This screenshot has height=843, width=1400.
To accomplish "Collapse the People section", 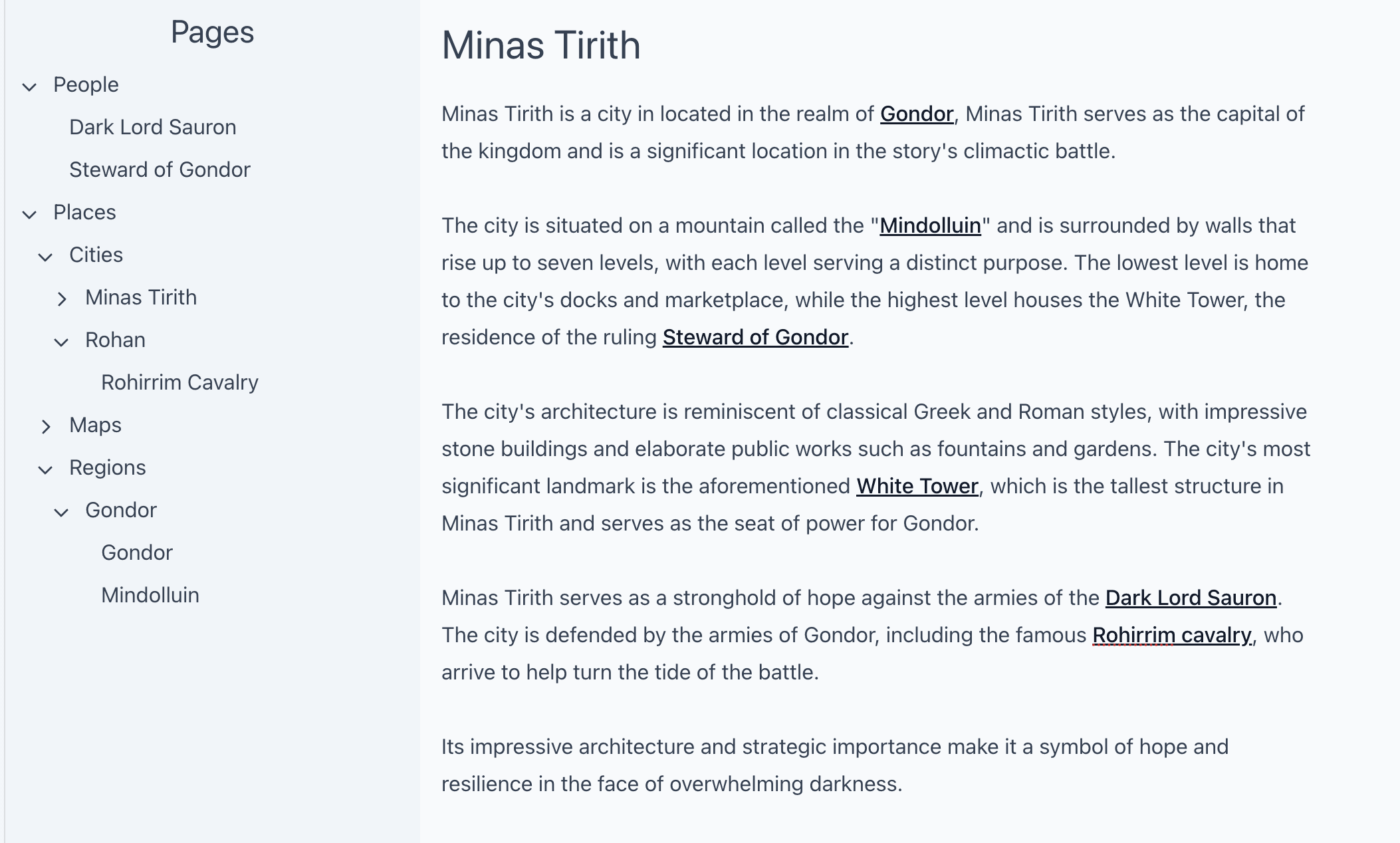I will click(30, 85).
